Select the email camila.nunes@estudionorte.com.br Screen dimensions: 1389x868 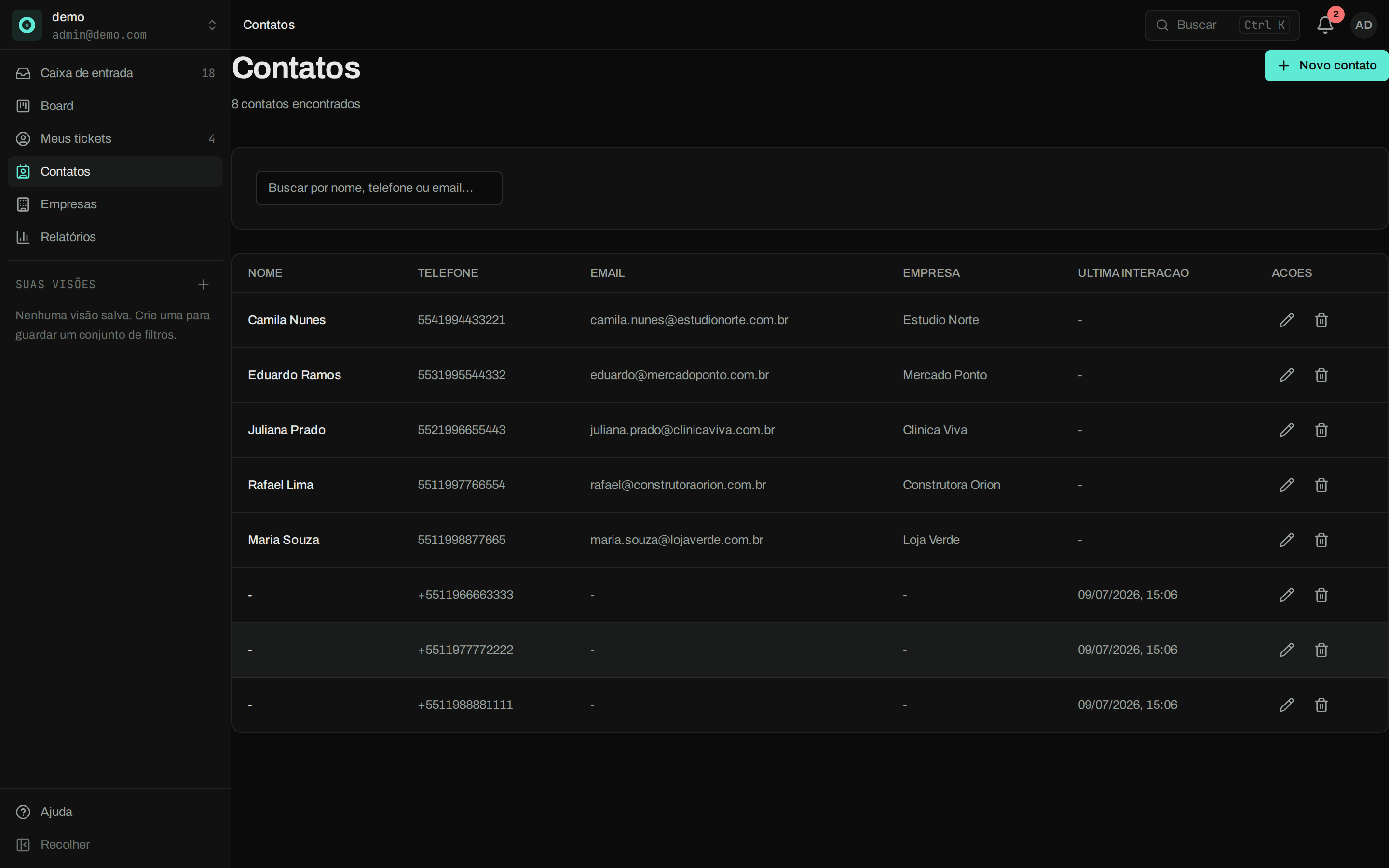(689, 320)
